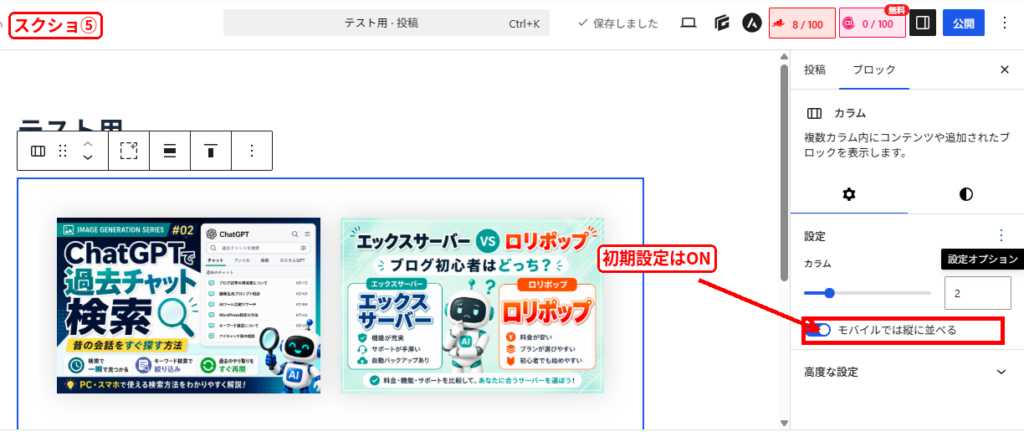Move block down with the down chevron
The height and width of the screenshot is (432, 1024).
pos(88,158)
